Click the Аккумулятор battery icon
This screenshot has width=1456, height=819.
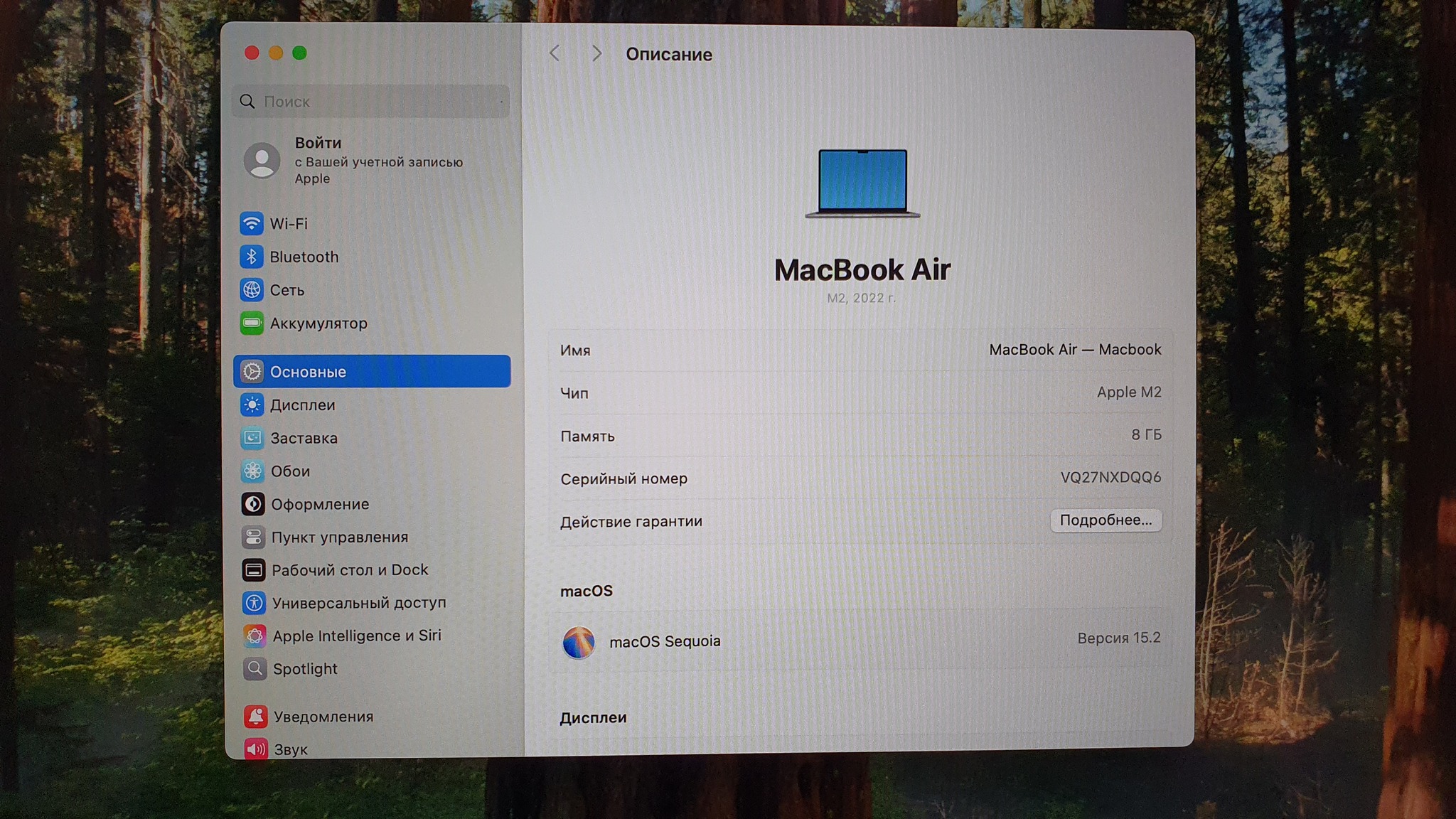click(x=251, y=323)
